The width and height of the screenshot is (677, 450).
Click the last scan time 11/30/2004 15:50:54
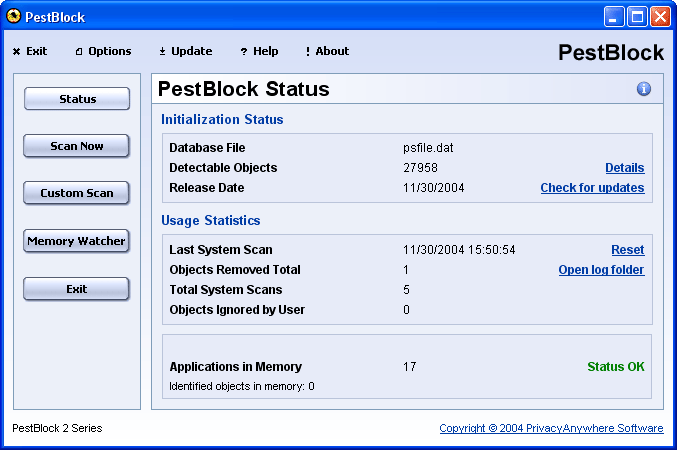(x=459, y=250)
